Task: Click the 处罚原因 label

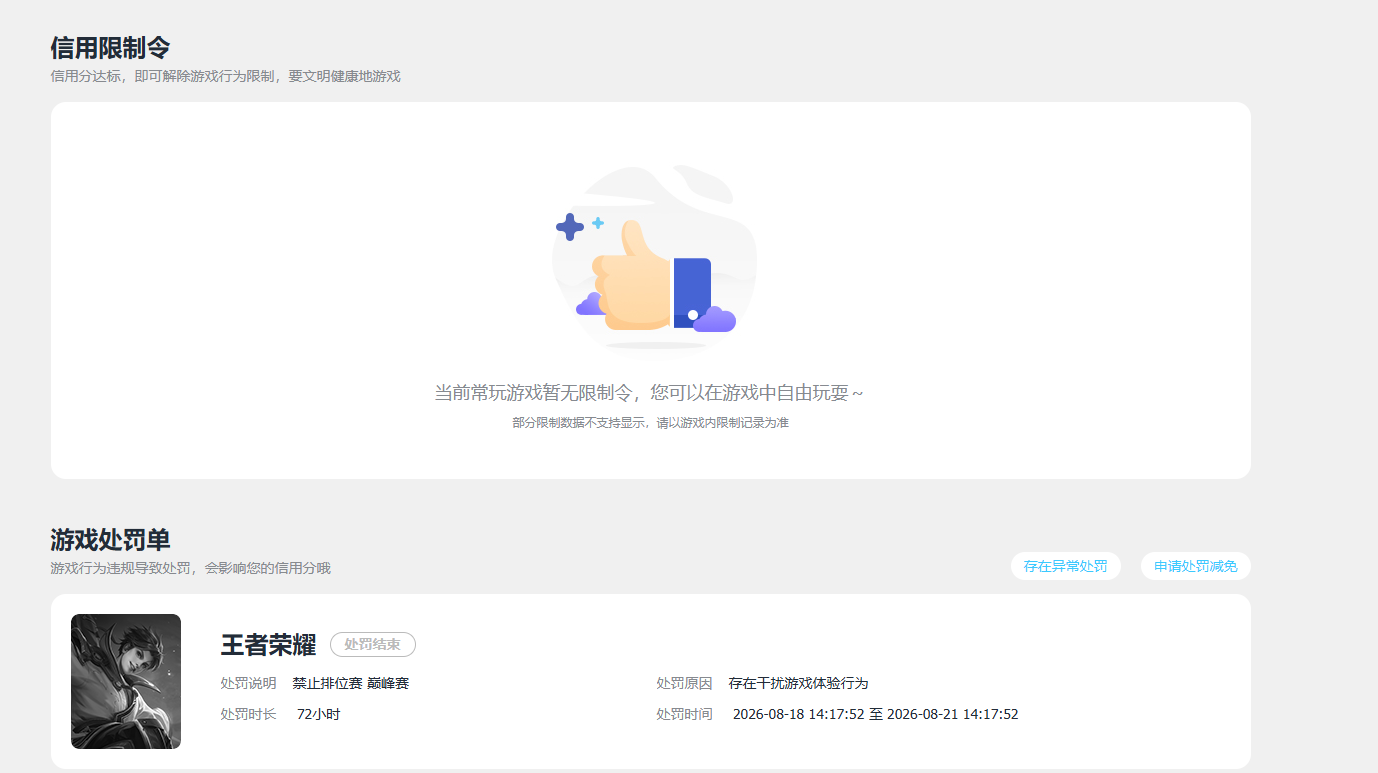Action: click(x=685, y=683)
